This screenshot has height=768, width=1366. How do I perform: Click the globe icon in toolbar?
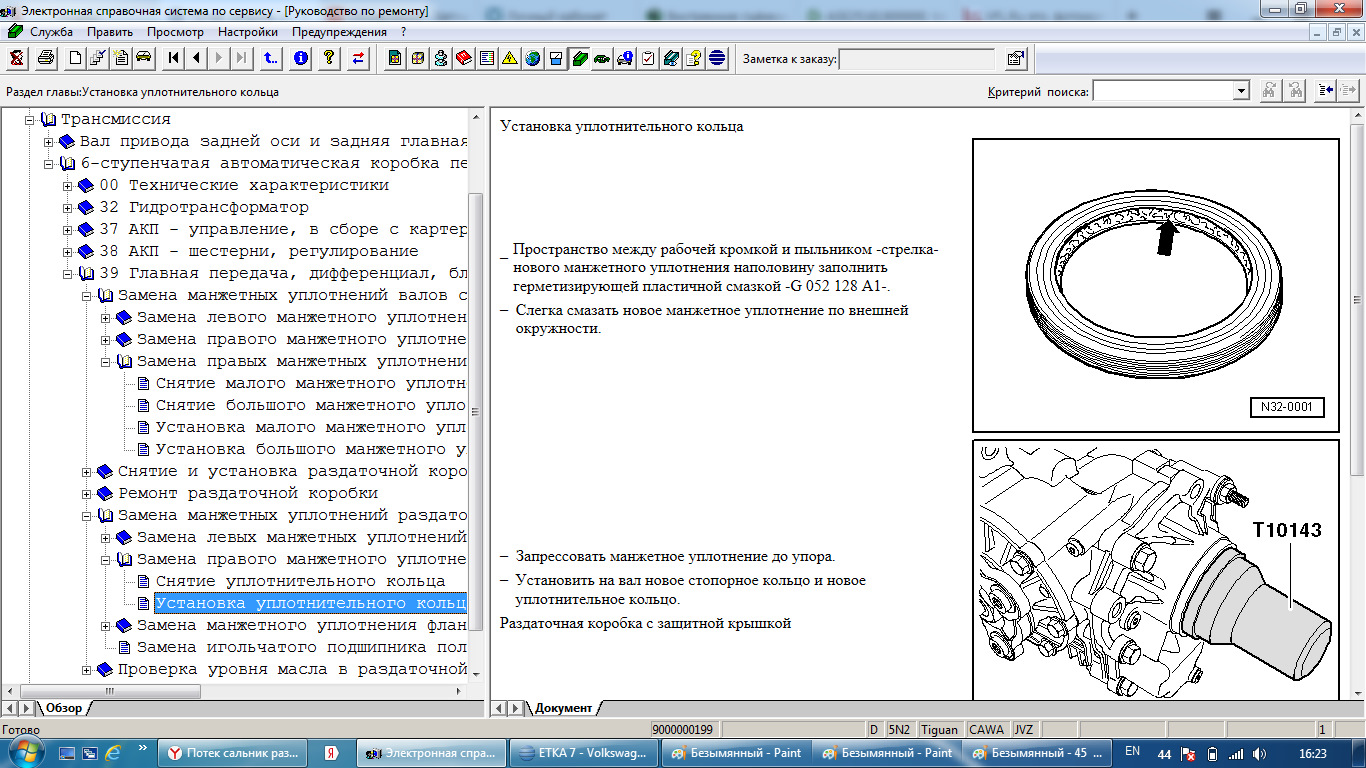coord(533,58)
